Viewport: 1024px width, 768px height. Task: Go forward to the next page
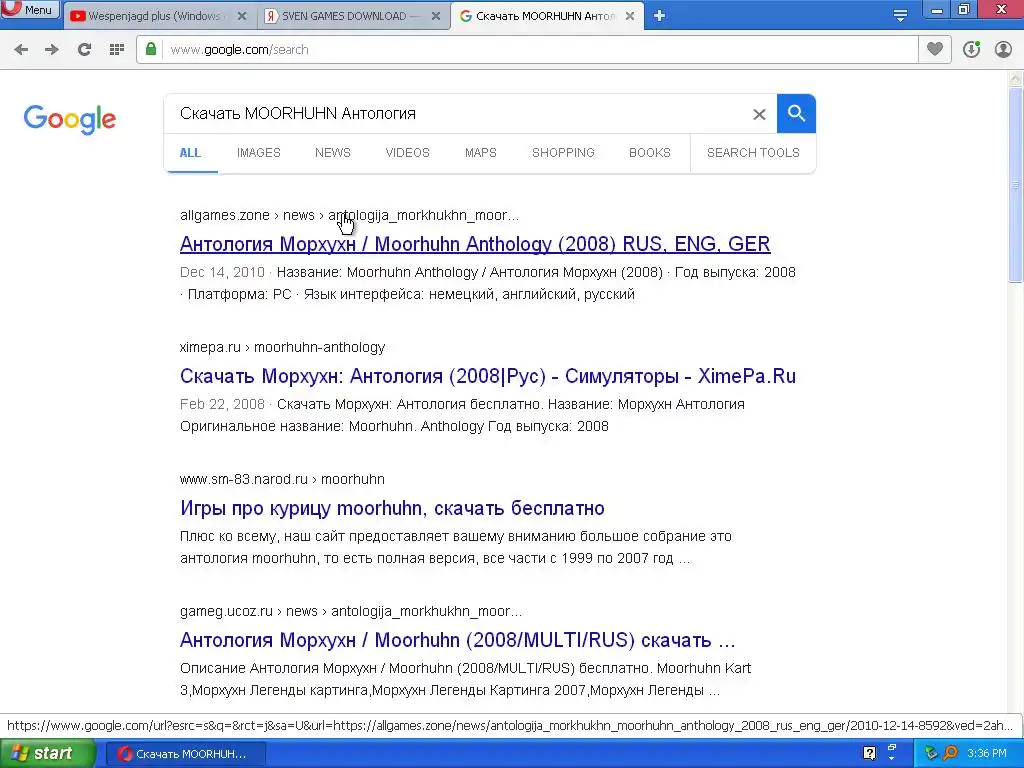[x=52, y=49]
